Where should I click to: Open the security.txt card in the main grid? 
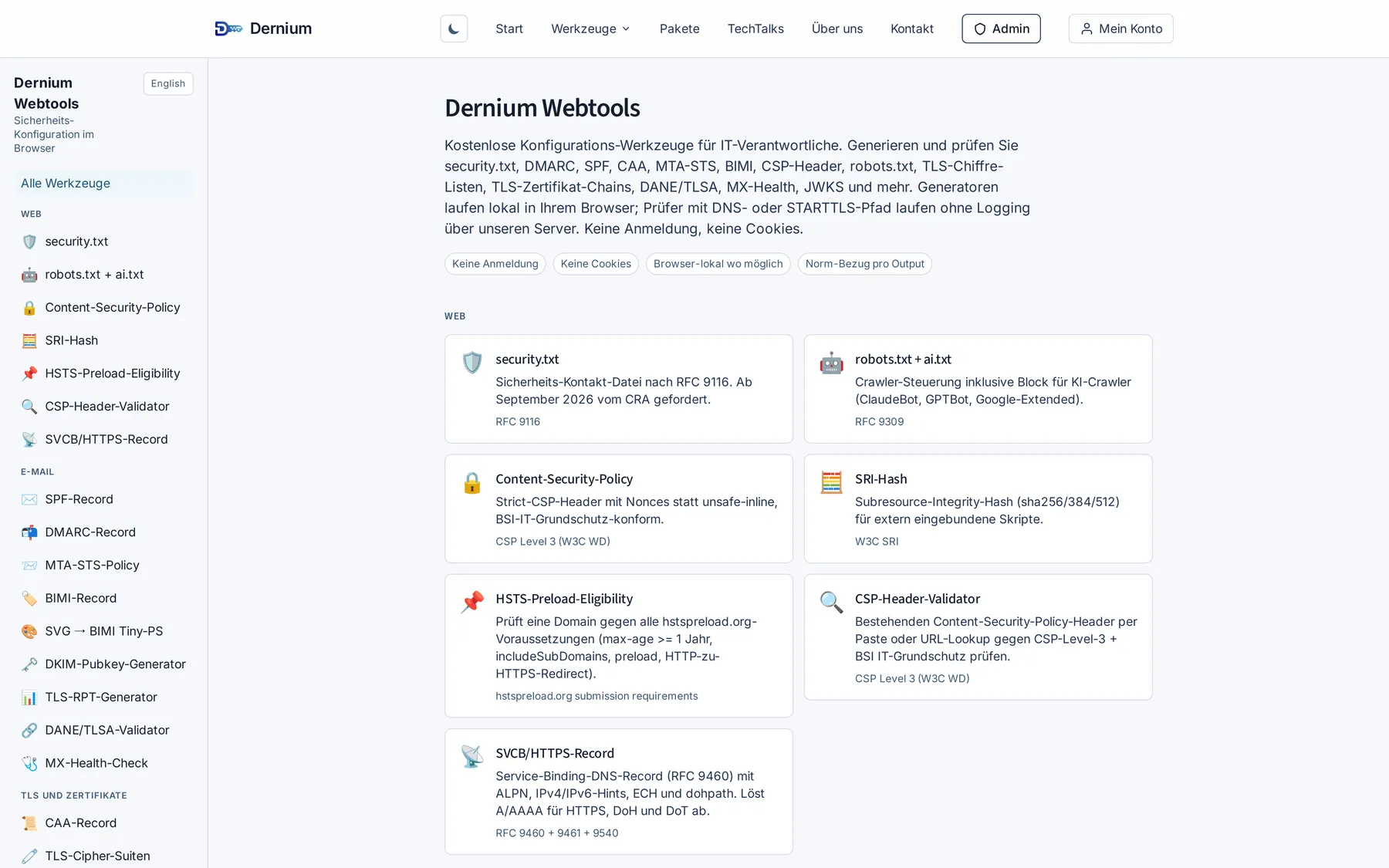point(619,389)
